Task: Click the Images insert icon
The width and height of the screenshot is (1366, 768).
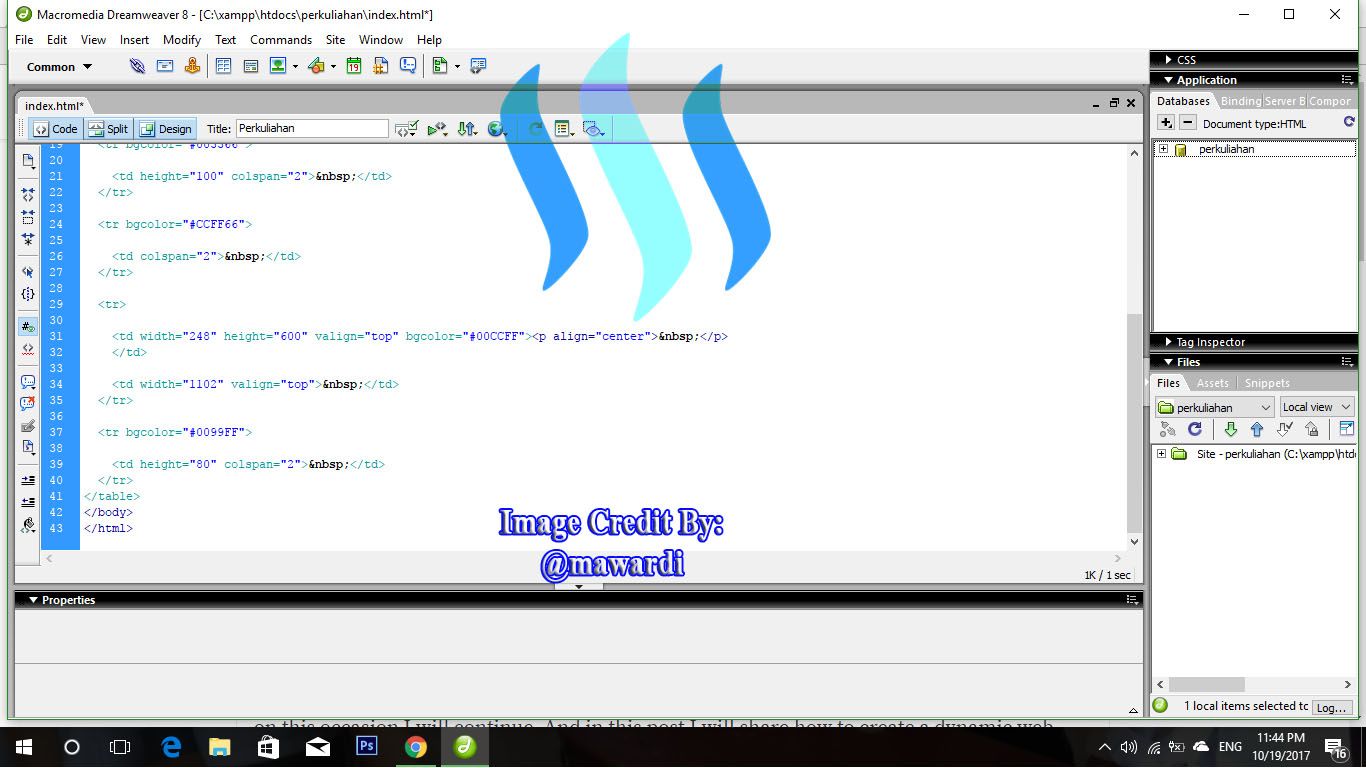Action: point(278,66)
